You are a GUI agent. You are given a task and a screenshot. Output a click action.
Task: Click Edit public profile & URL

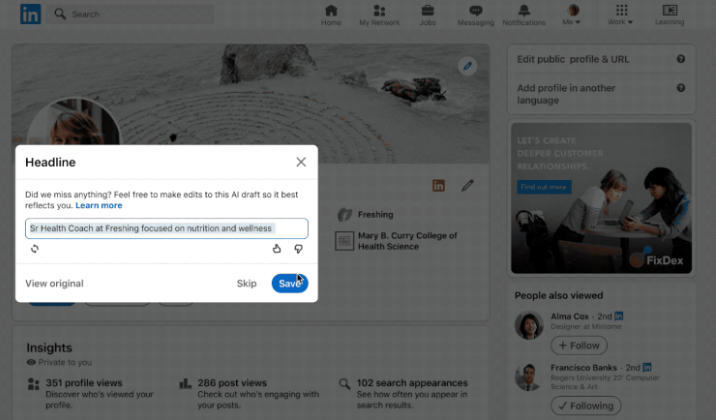573,59
